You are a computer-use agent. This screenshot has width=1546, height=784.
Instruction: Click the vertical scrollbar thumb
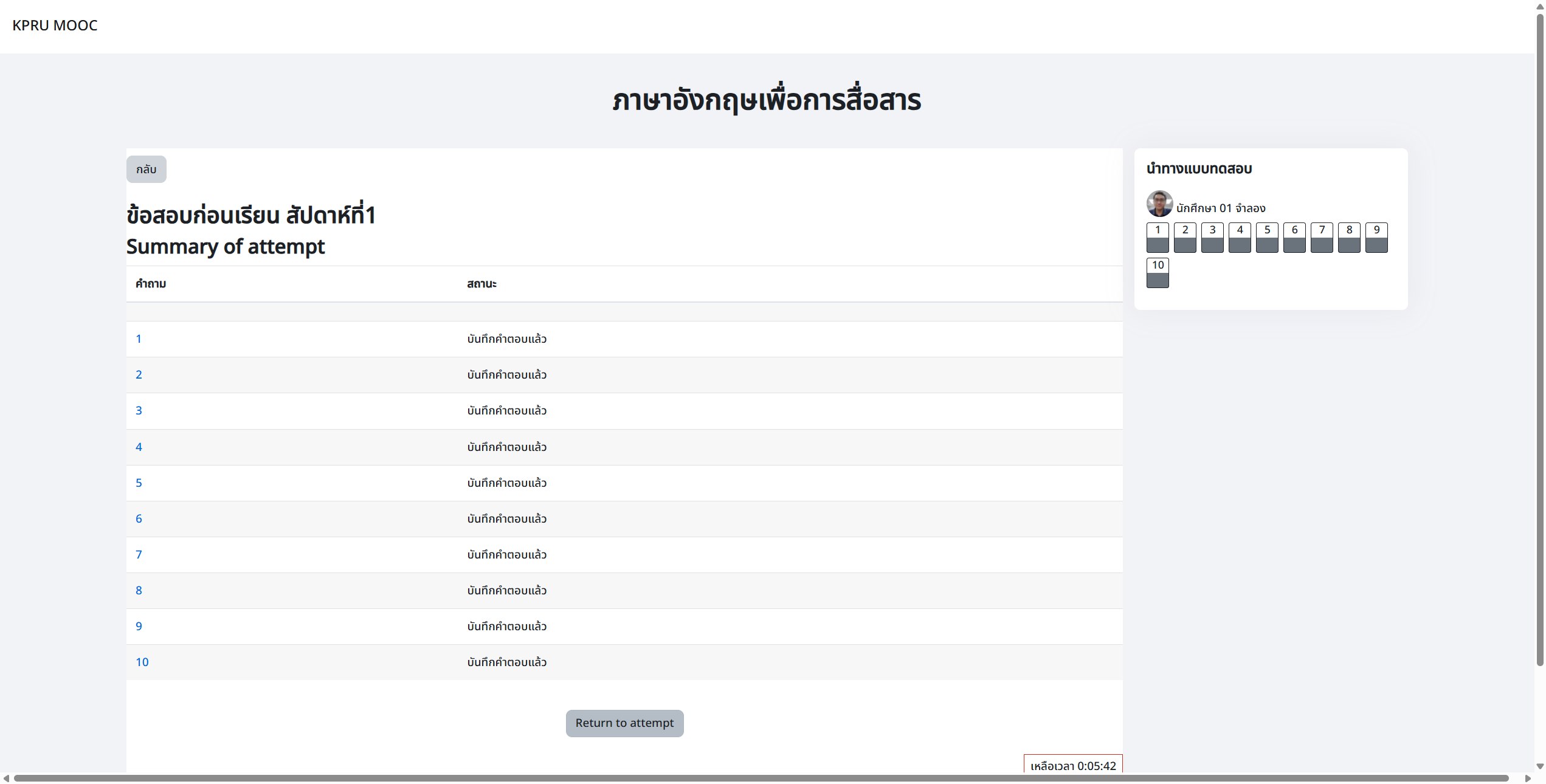1540,340
